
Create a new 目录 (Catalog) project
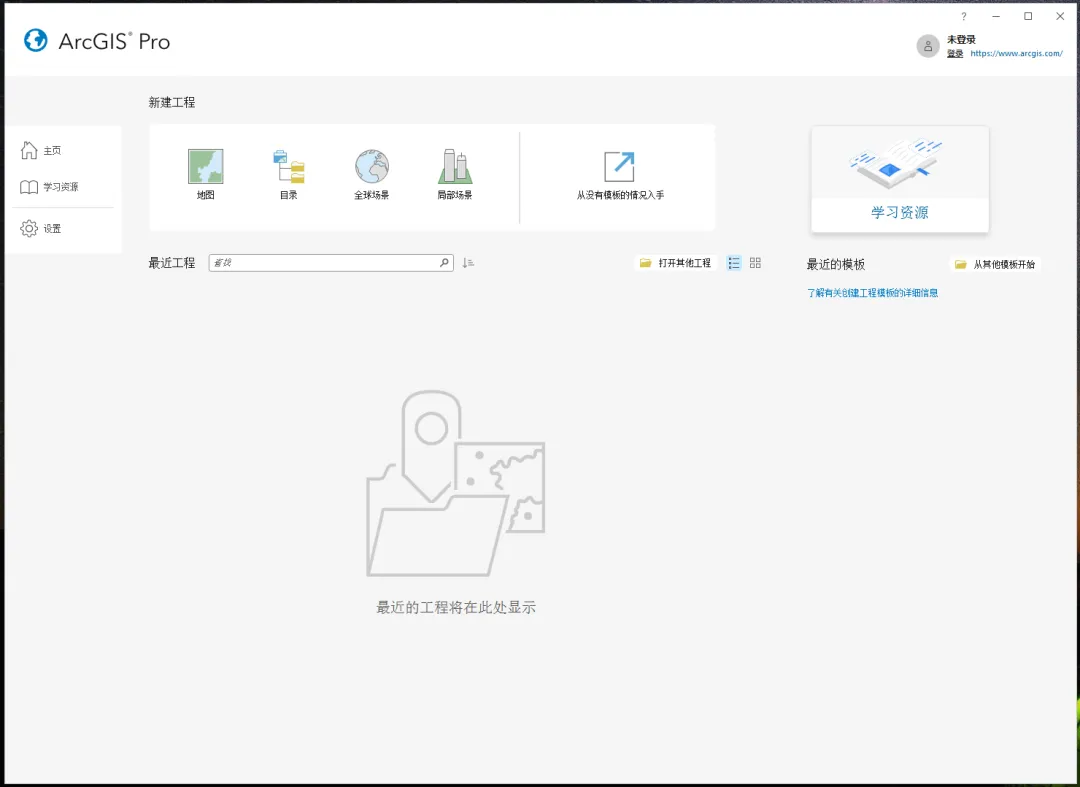pos(289,175)
